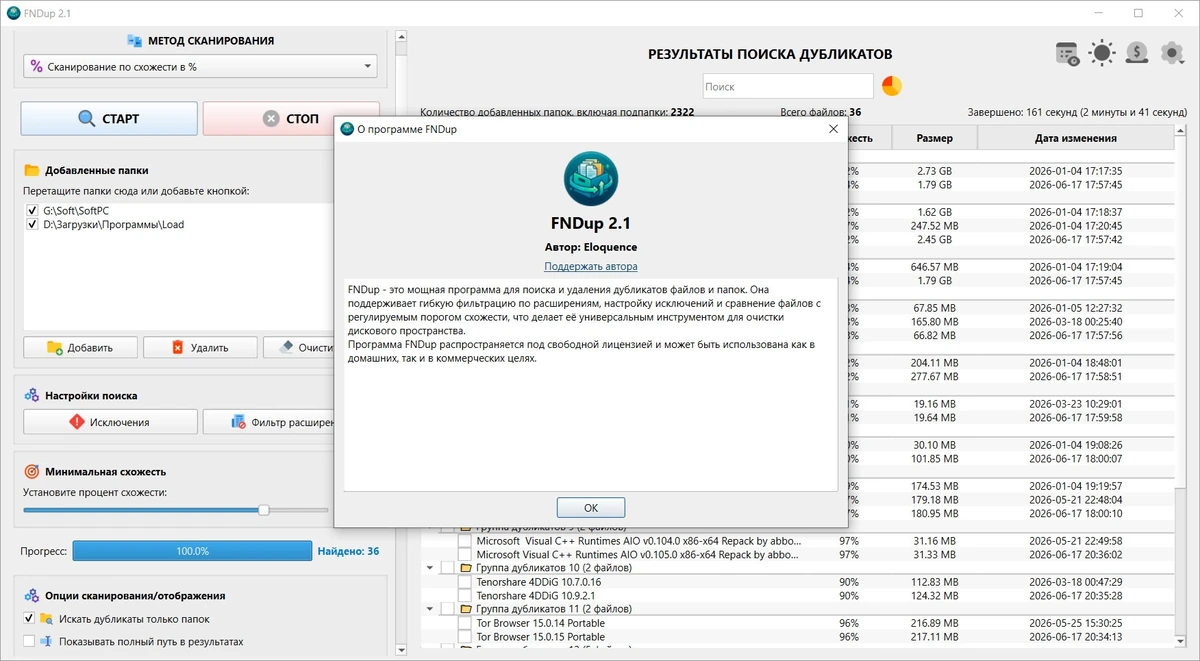Click the 216.89 MB size cell
Image resolution: width=1200 pixels, height=661 pixels.
click(934, 623)
